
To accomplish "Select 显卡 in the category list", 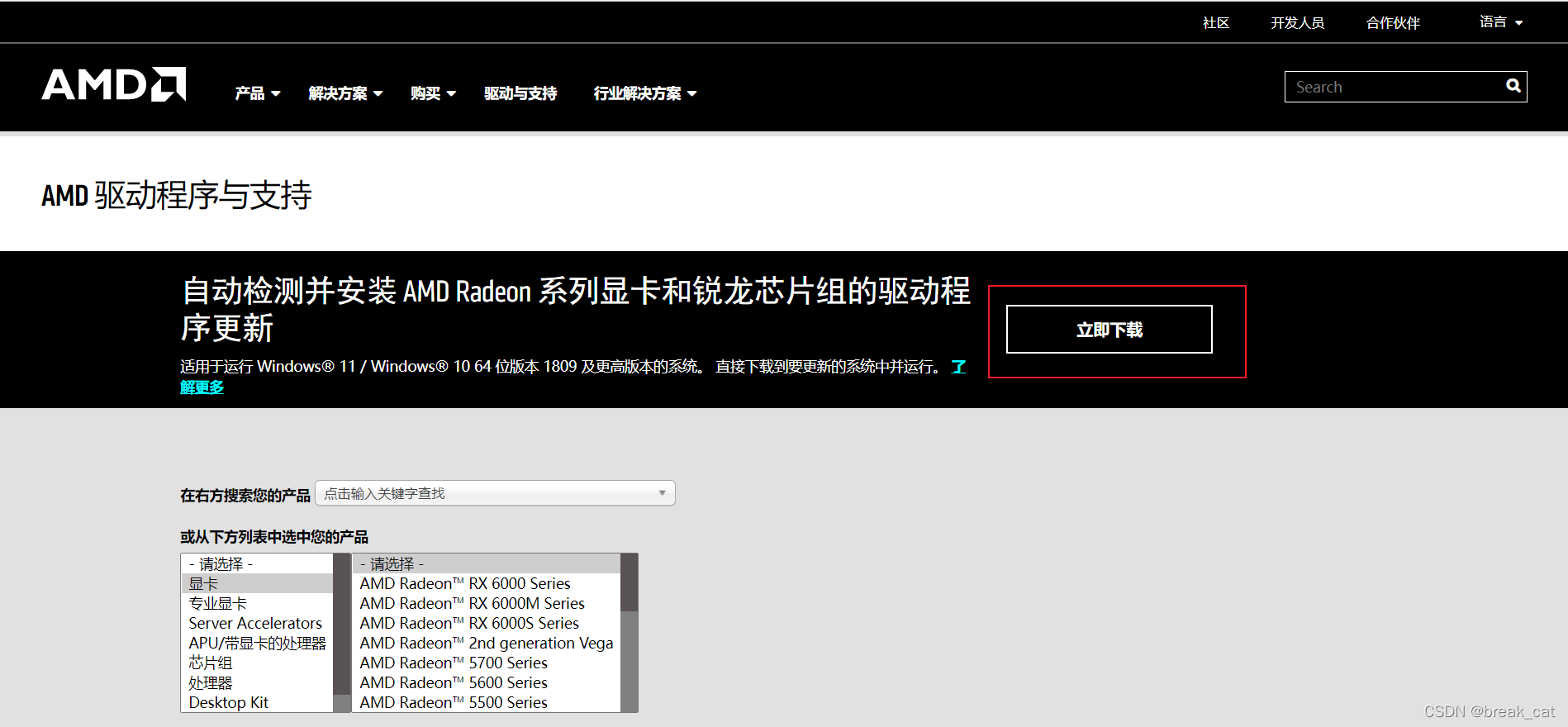I will tap(257, 583).
